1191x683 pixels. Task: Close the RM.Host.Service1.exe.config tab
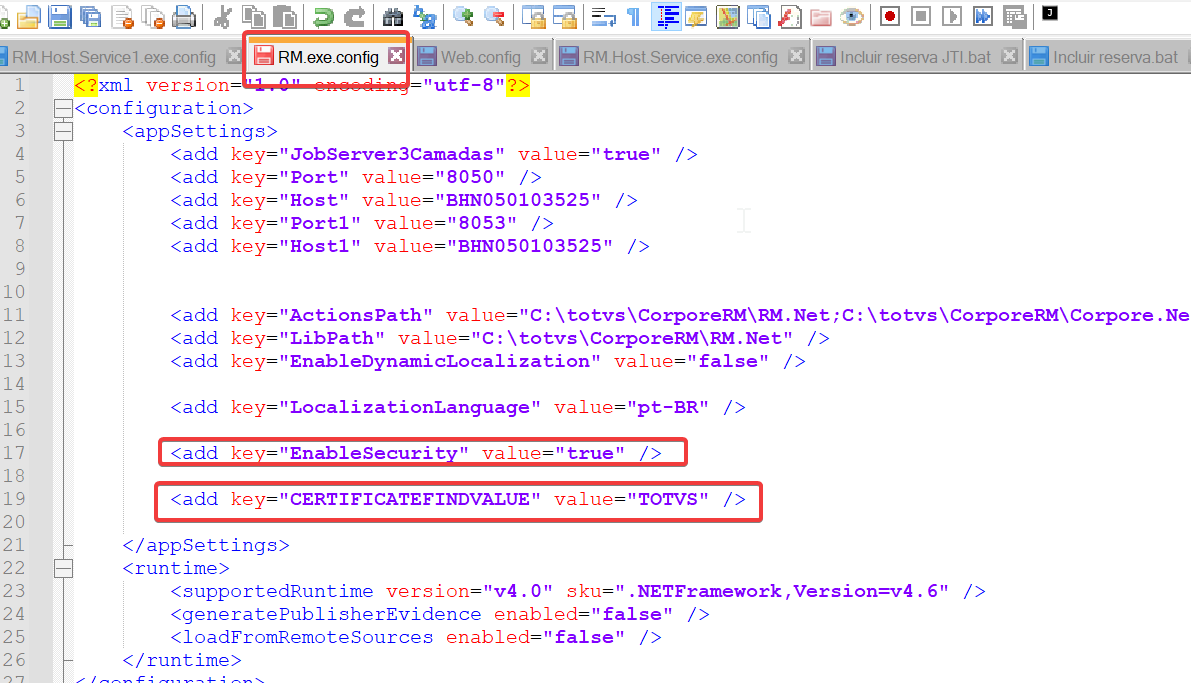(234, 55)
